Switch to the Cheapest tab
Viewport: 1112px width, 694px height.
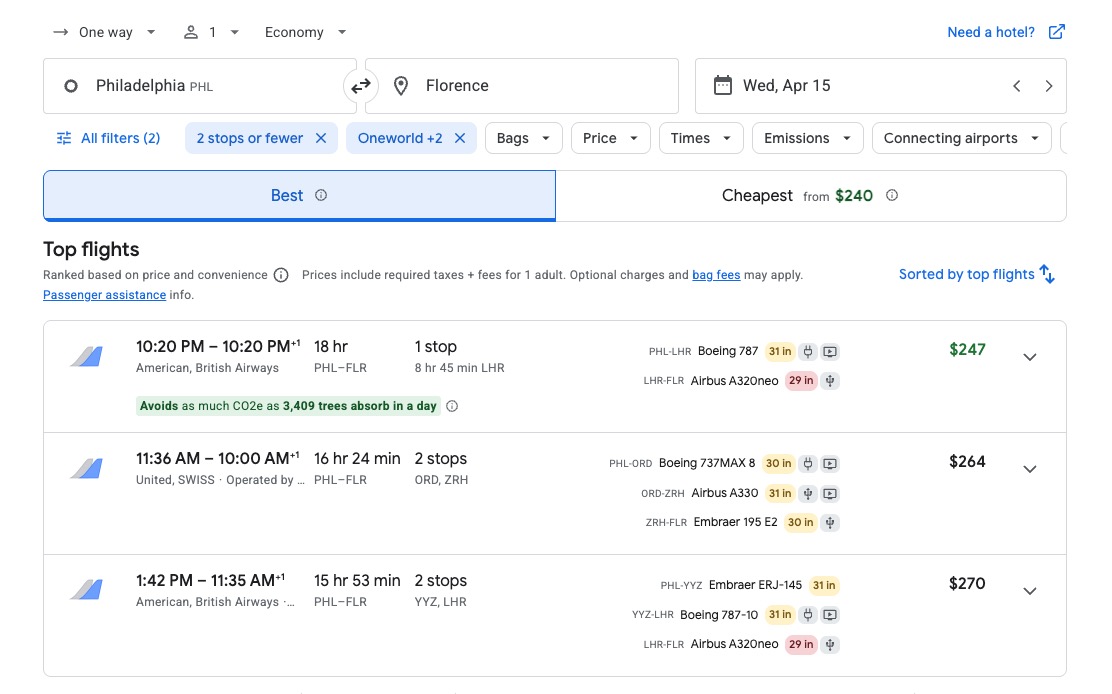point(810,195)
